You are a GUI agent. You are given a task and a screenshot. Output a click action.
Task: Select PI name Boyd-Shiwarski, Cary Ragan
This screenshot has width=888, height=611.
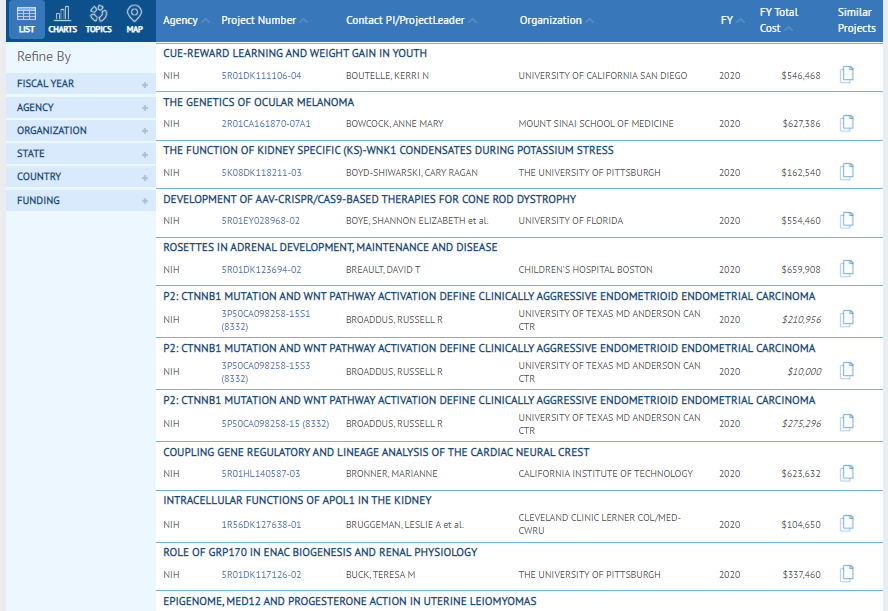412,173
